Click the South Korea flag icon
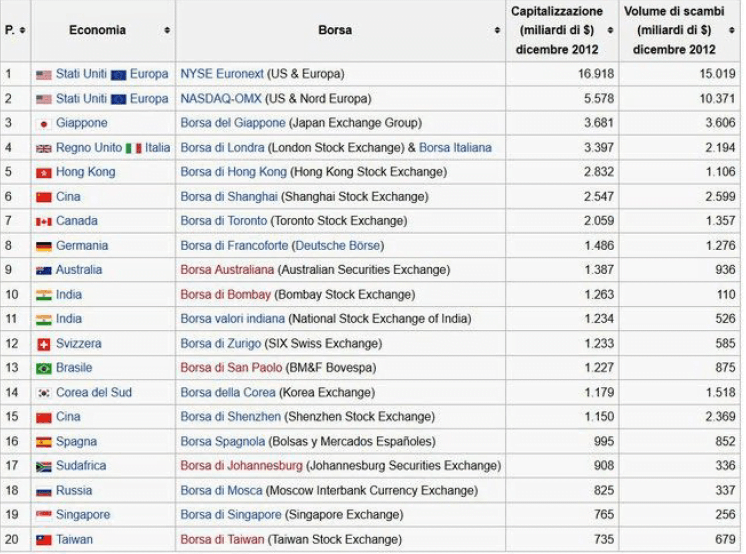746x554 pixels. 44,393
